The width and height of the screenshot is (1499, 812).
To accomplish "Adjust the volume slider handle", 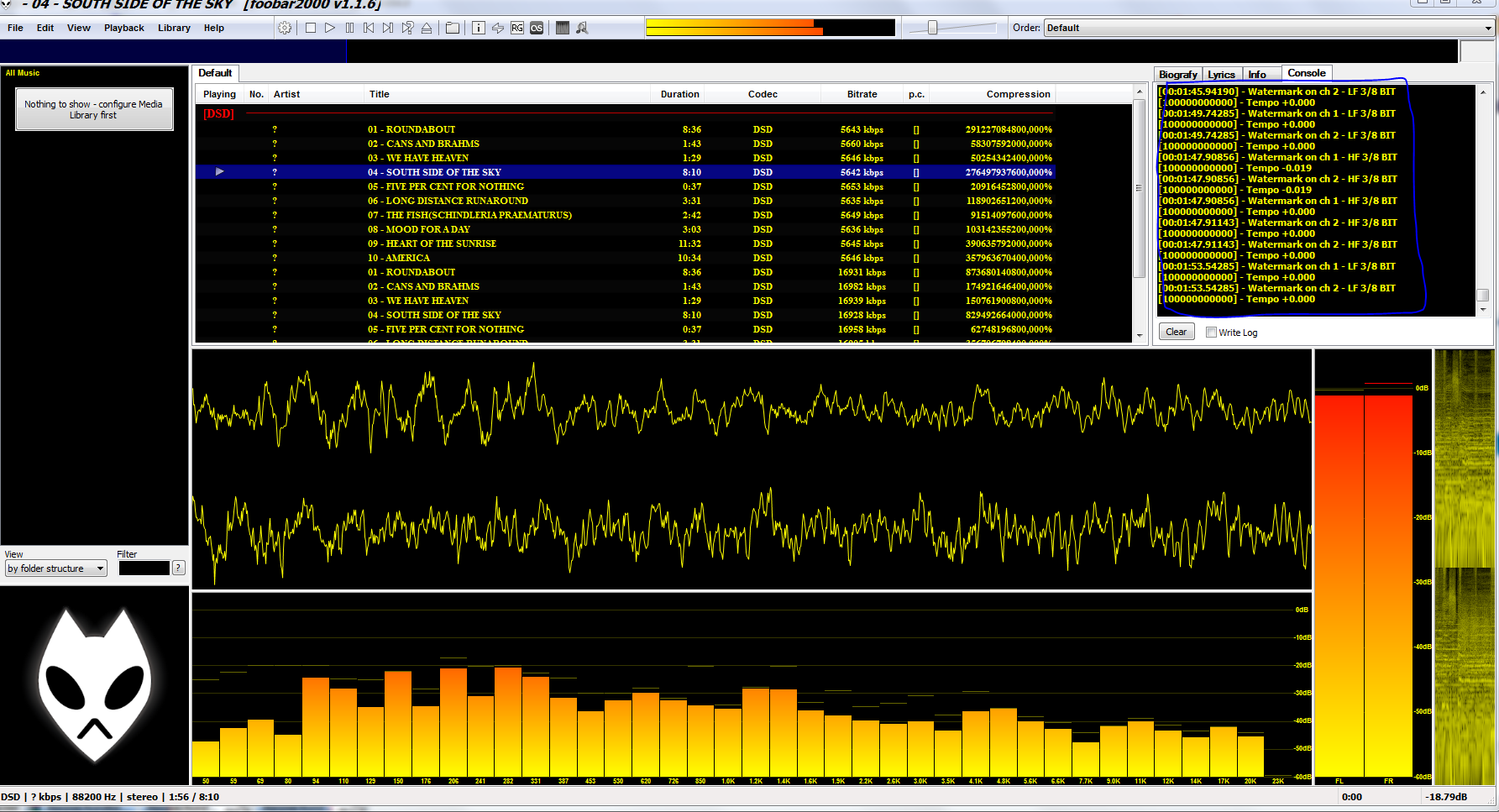I will 932,28.
